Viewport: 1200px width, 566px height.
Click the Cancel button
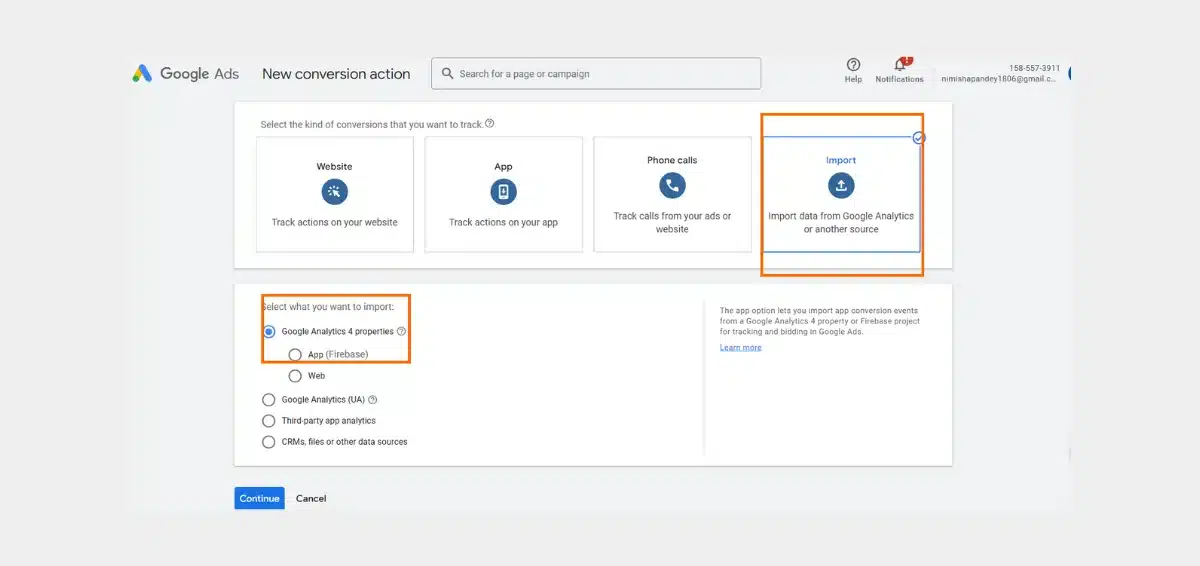(x=311, y=498)
